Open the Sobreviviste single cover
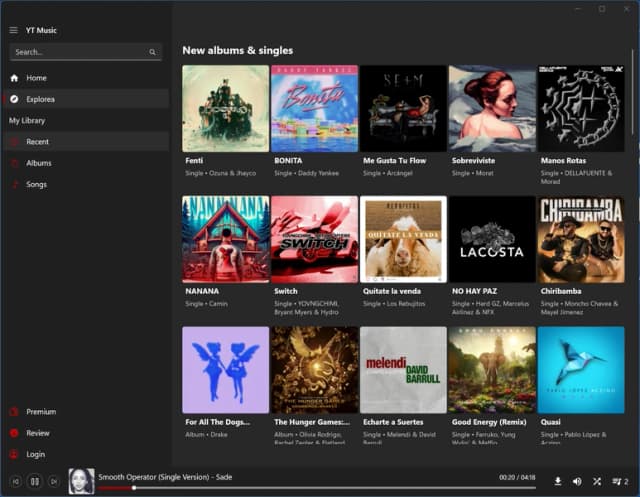This screenshot has height=497, width=640. (492, 109)
